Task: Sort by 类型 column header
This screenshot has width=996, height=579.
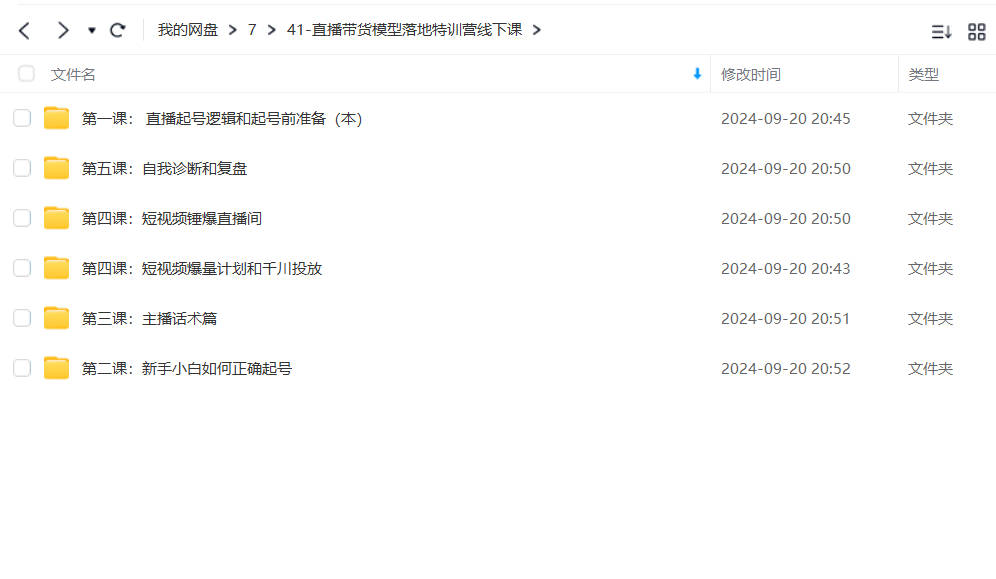Action: coord(923,74)
